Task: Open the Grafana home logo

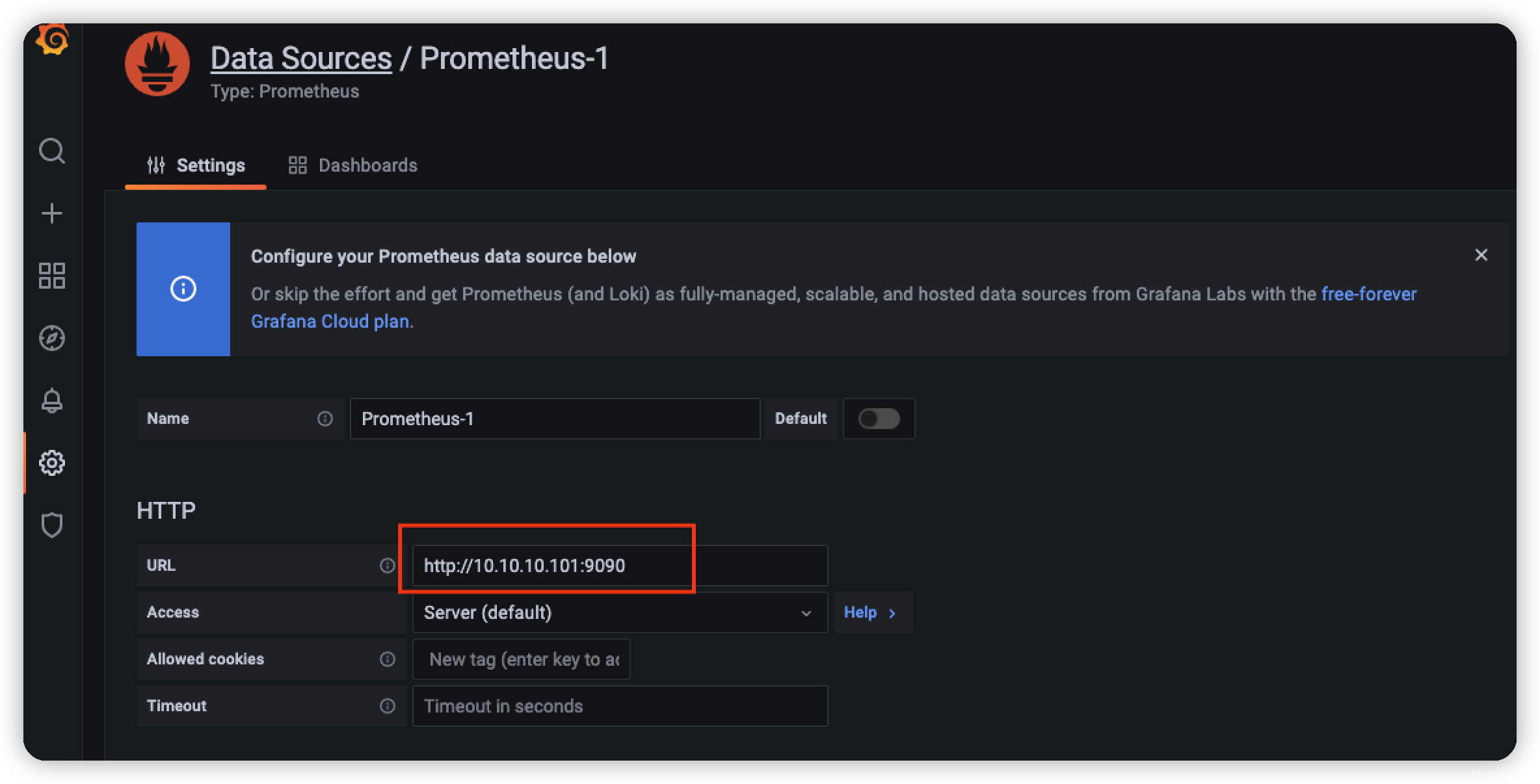Action: [x=52, y=40]
